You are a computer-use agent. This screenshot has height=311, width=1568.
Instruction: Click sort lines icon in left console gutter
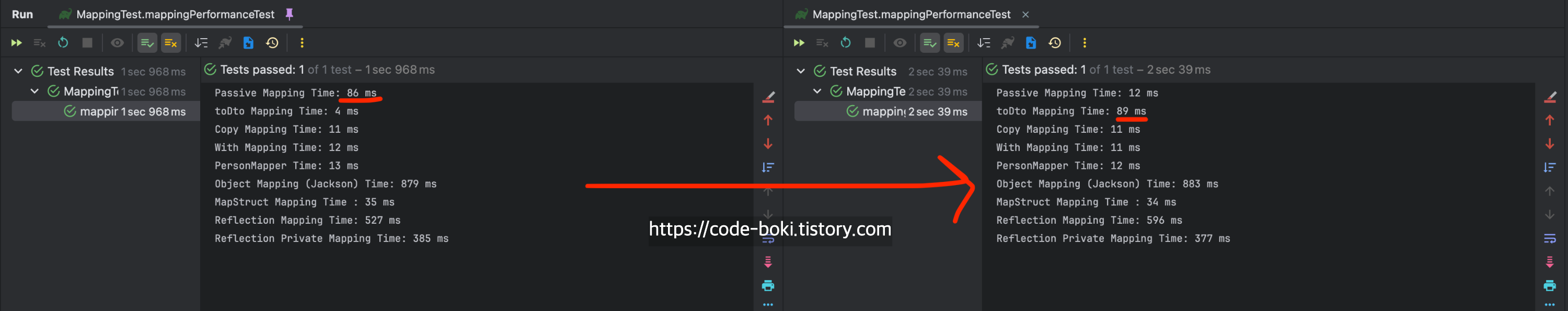[x=768, y=167]
